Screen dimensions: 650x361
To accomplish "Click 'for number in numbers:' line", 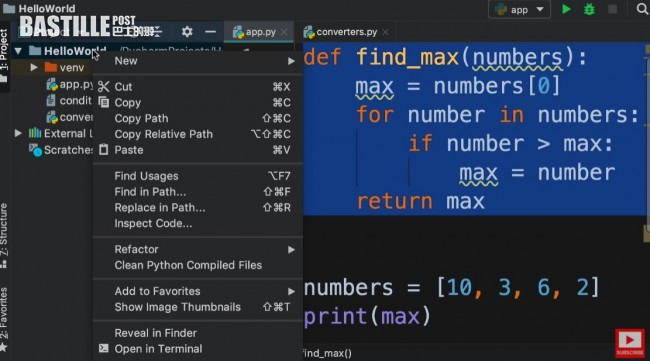I will 497,115.
